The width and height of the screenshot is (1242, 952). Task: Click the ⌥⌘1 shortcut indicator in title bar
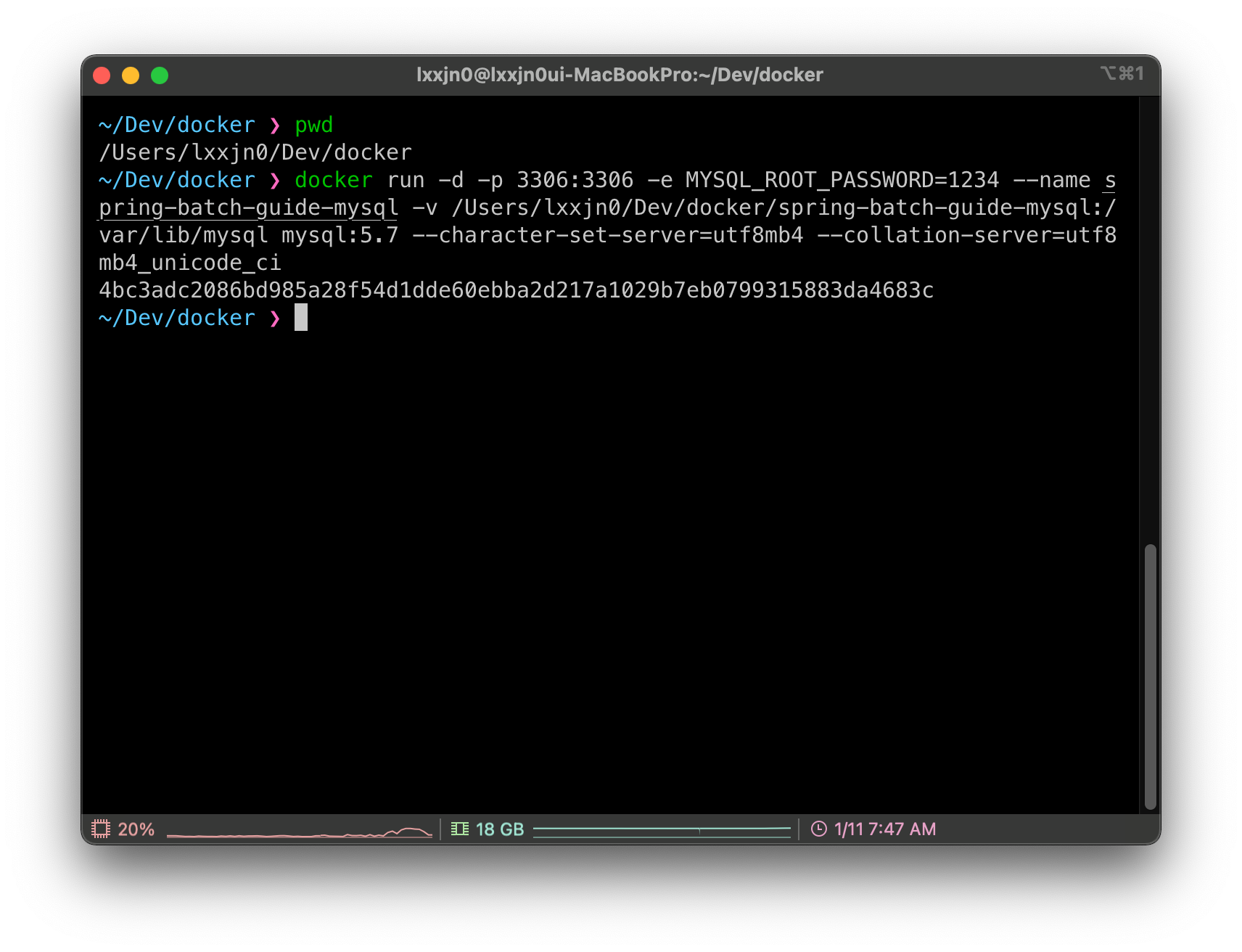[1122, 73]
